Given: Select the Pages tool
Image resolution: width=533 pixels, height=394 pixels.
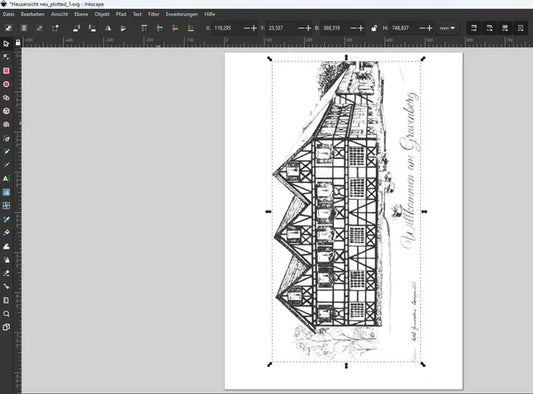Looking at the screenshot, I should (x=6, y=327).
